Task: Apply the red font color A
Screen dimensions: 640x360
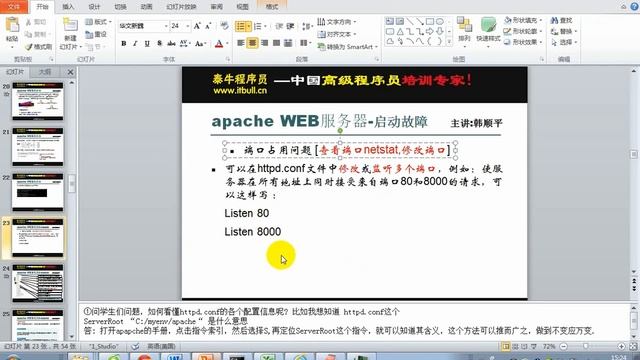Action: 219,43
